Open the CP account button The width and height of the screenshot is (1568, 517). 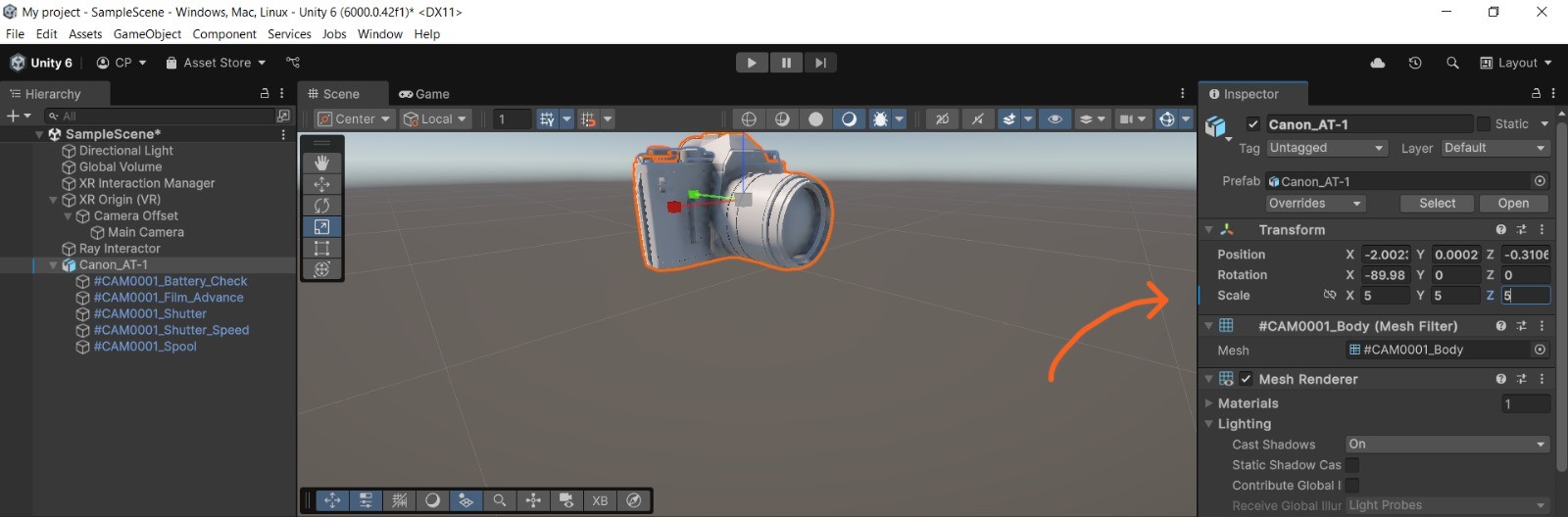coord(122,63)
